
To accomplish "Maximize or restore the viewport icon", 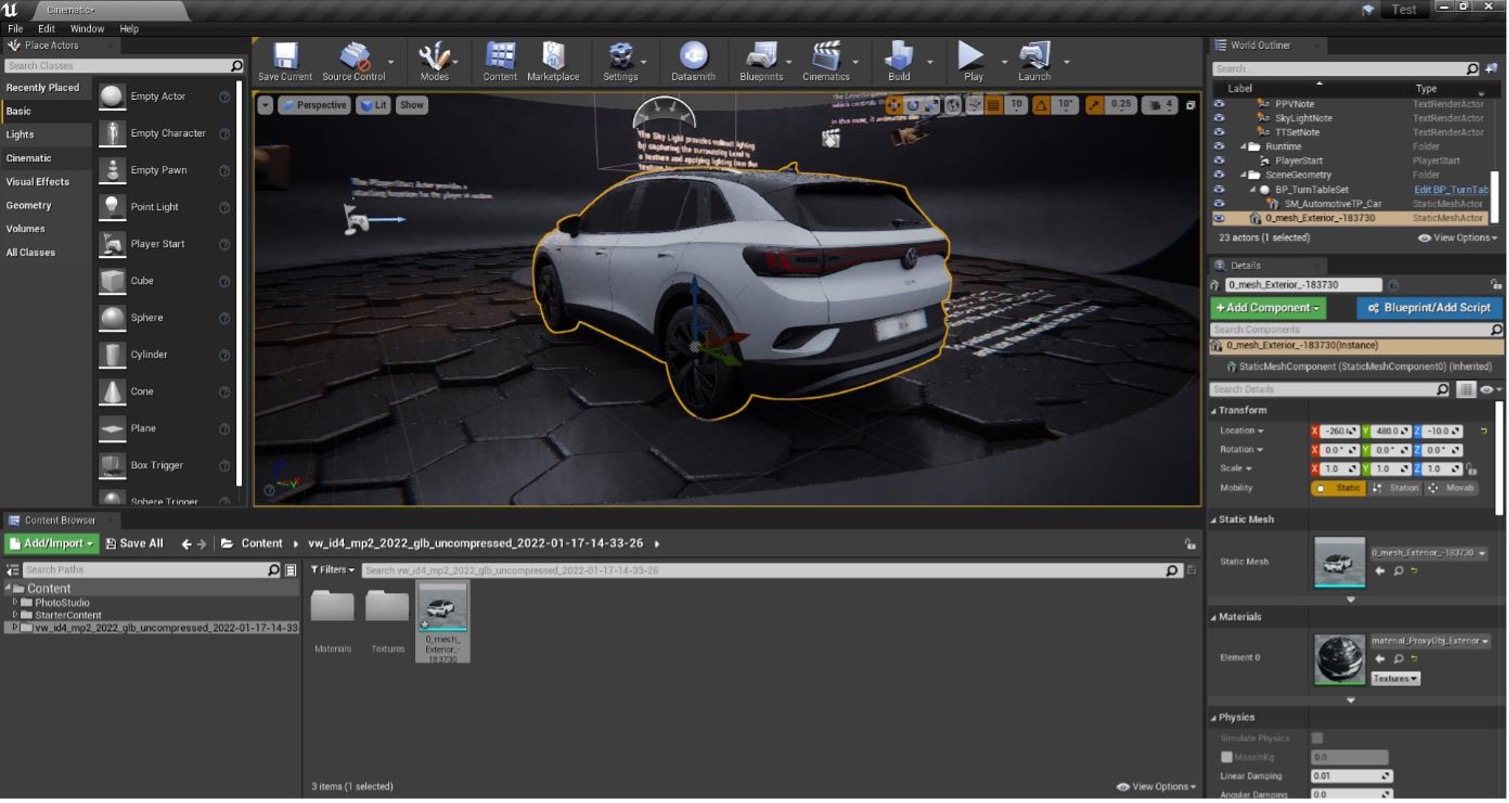I will click(x=1191, y=105).
